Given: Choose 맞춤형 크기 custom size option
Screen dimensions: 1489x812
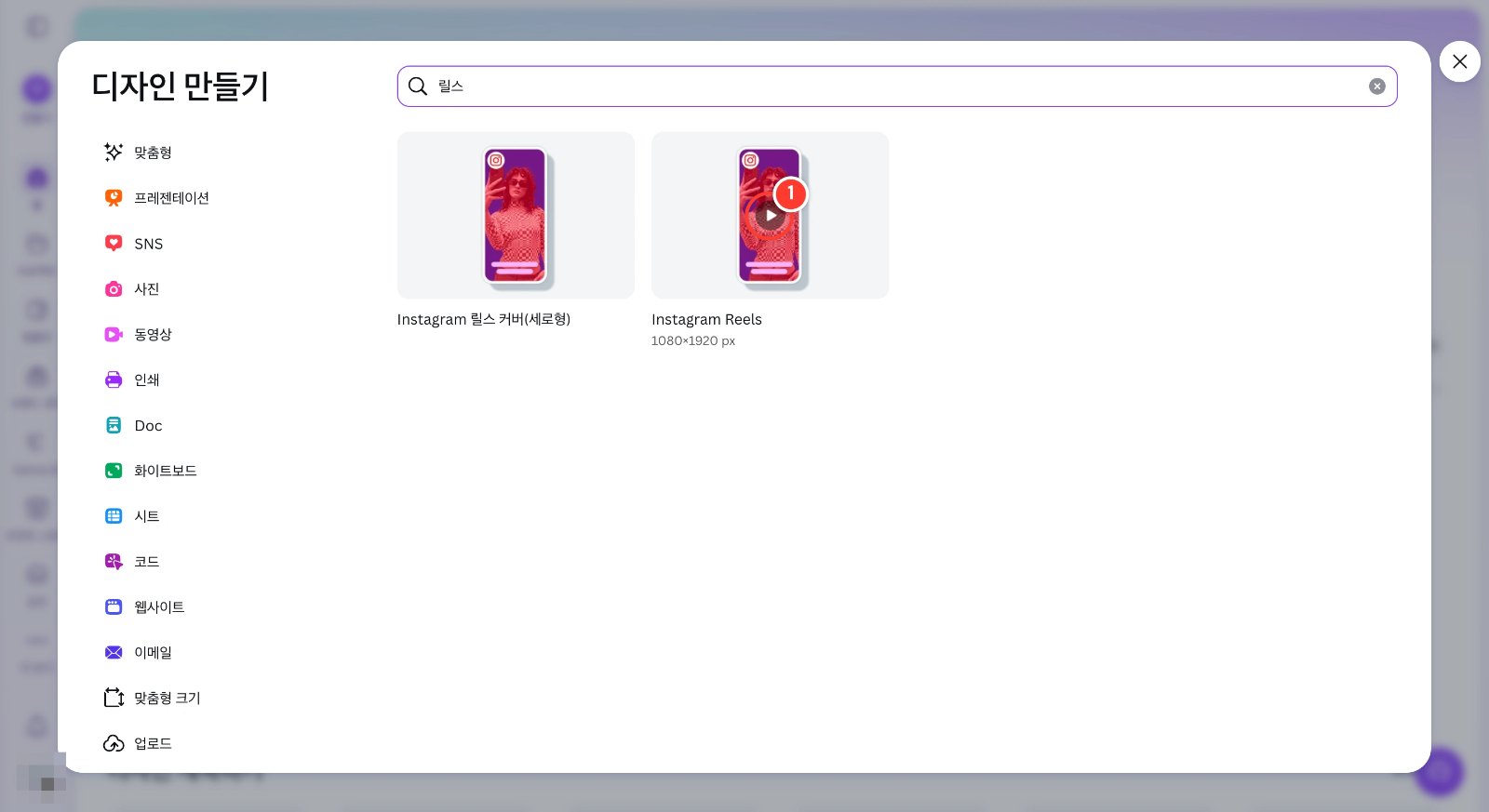Looking at the screenshot, I should [153, 698].
